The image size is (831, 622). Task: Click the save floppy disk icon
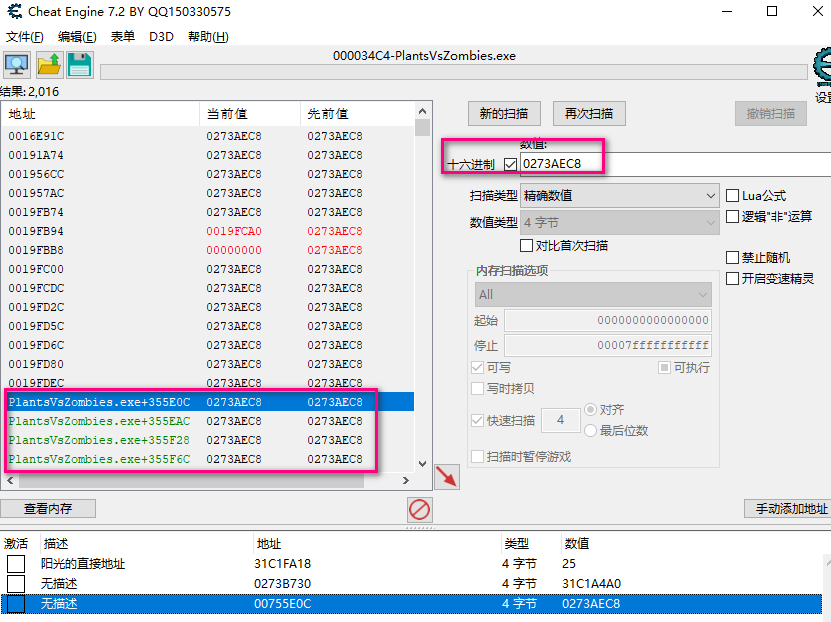[80, 65]
